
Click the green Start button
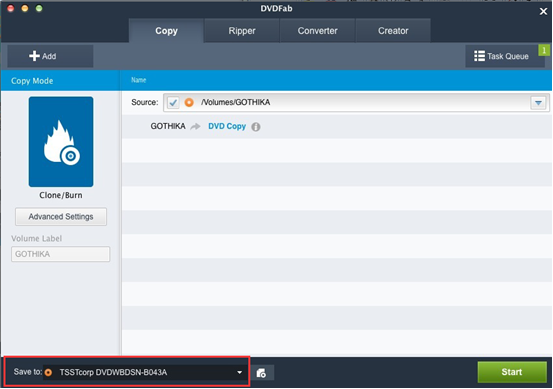[x=512, y=372]
